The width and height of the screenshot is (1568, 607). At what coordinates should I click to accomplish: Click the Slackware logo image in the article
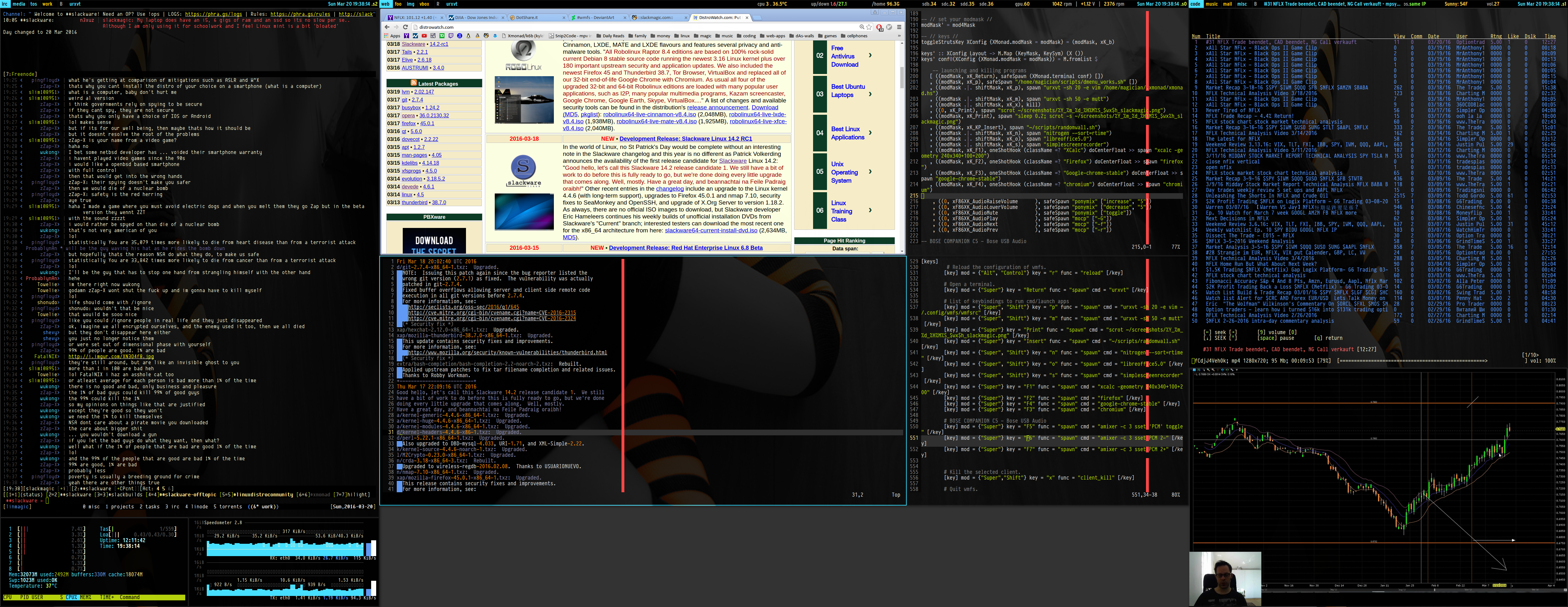pyautogui.click(x=524, y=171)
